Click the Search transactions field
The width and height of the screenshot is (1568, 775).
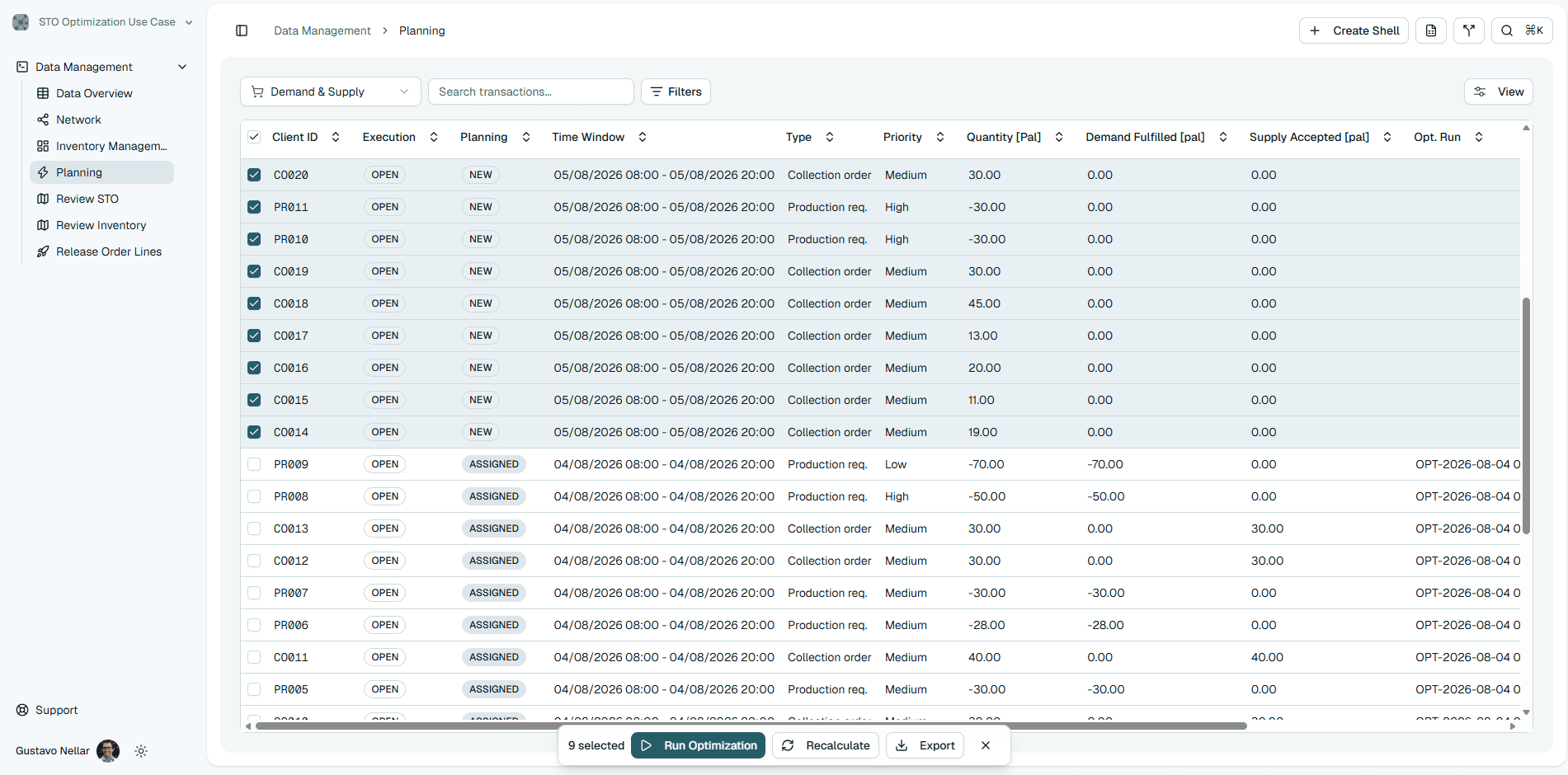click(x=531, y=92)
